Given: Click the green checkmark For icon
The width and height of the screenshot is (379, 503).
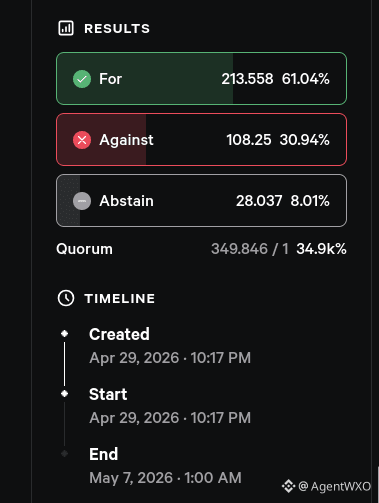Looking at the screenshot, I should tap(82, 79).
